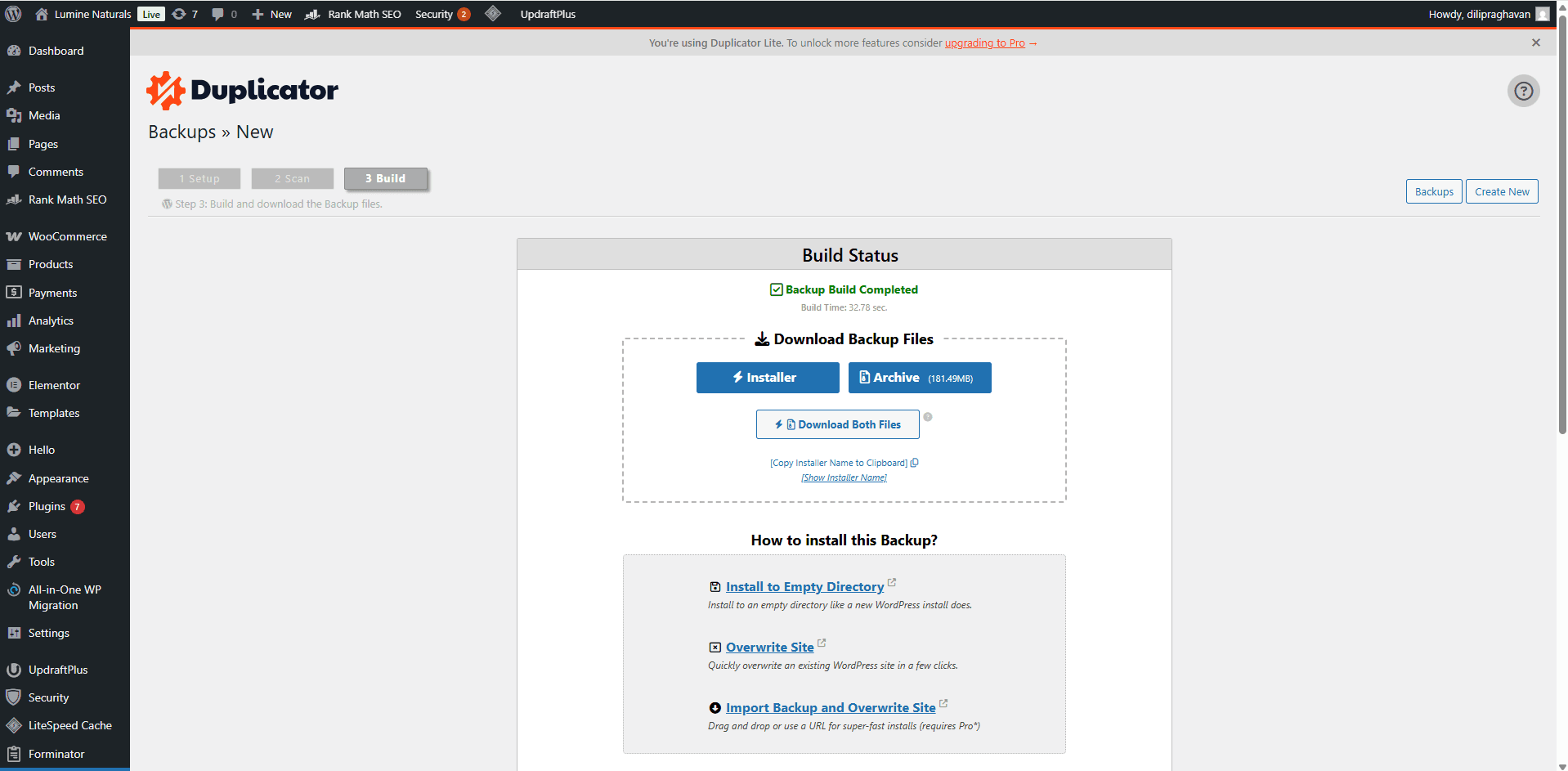This screenshot has width=1568, height=771.
Task: Open Import Backup and Overwrite Site link
Action: 831,707
